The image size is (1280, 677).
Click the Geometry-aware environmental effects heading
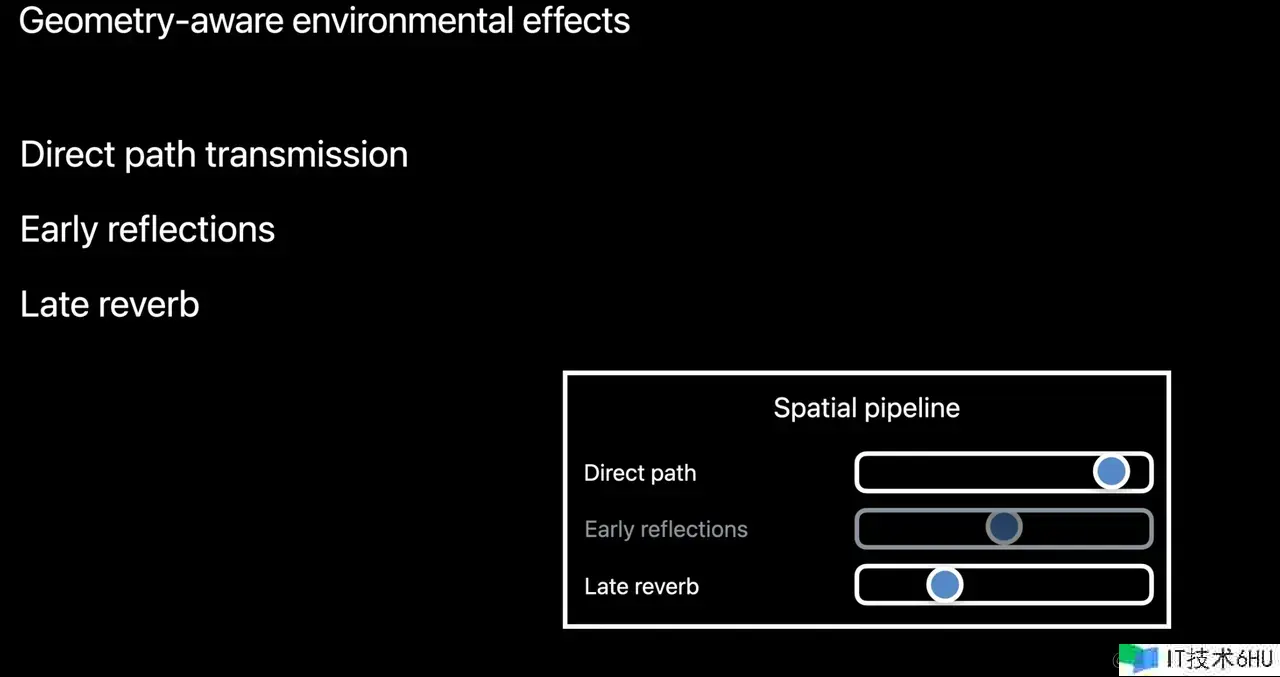tap(325, 21)
